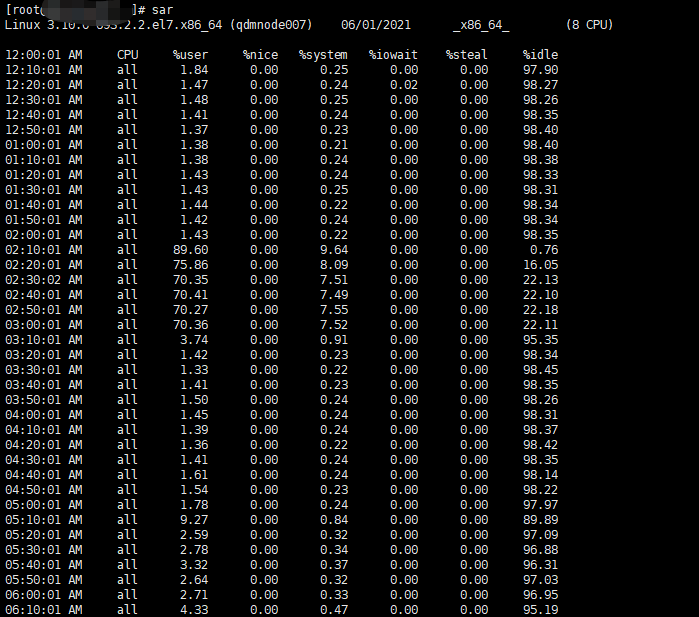Viewport: 699px width, 617px height.
Task: Click %idle value 22.11
Action: 540,325
